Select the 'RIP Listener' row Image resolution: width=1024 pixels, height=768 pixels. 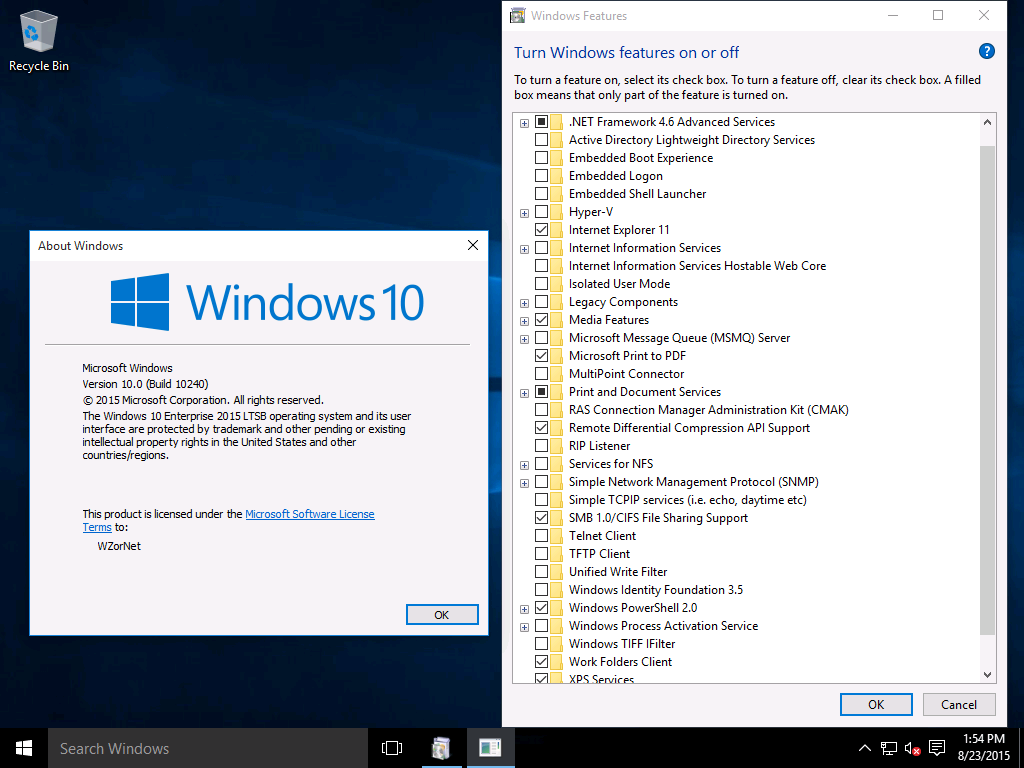pyautogui.click(x=599, y=446)
